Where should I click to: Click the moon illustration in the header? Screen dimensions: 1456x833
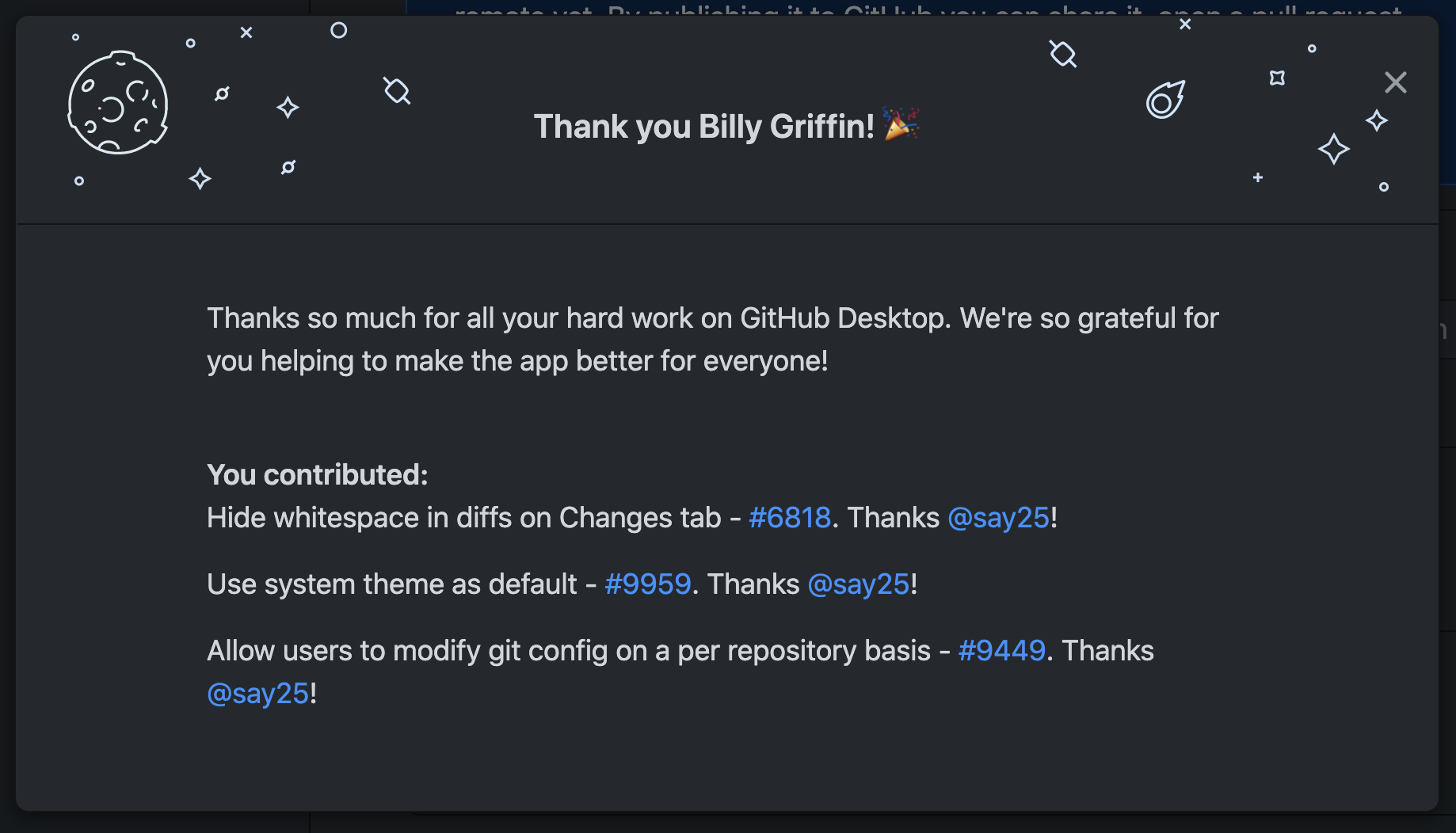tap(119, 103)
